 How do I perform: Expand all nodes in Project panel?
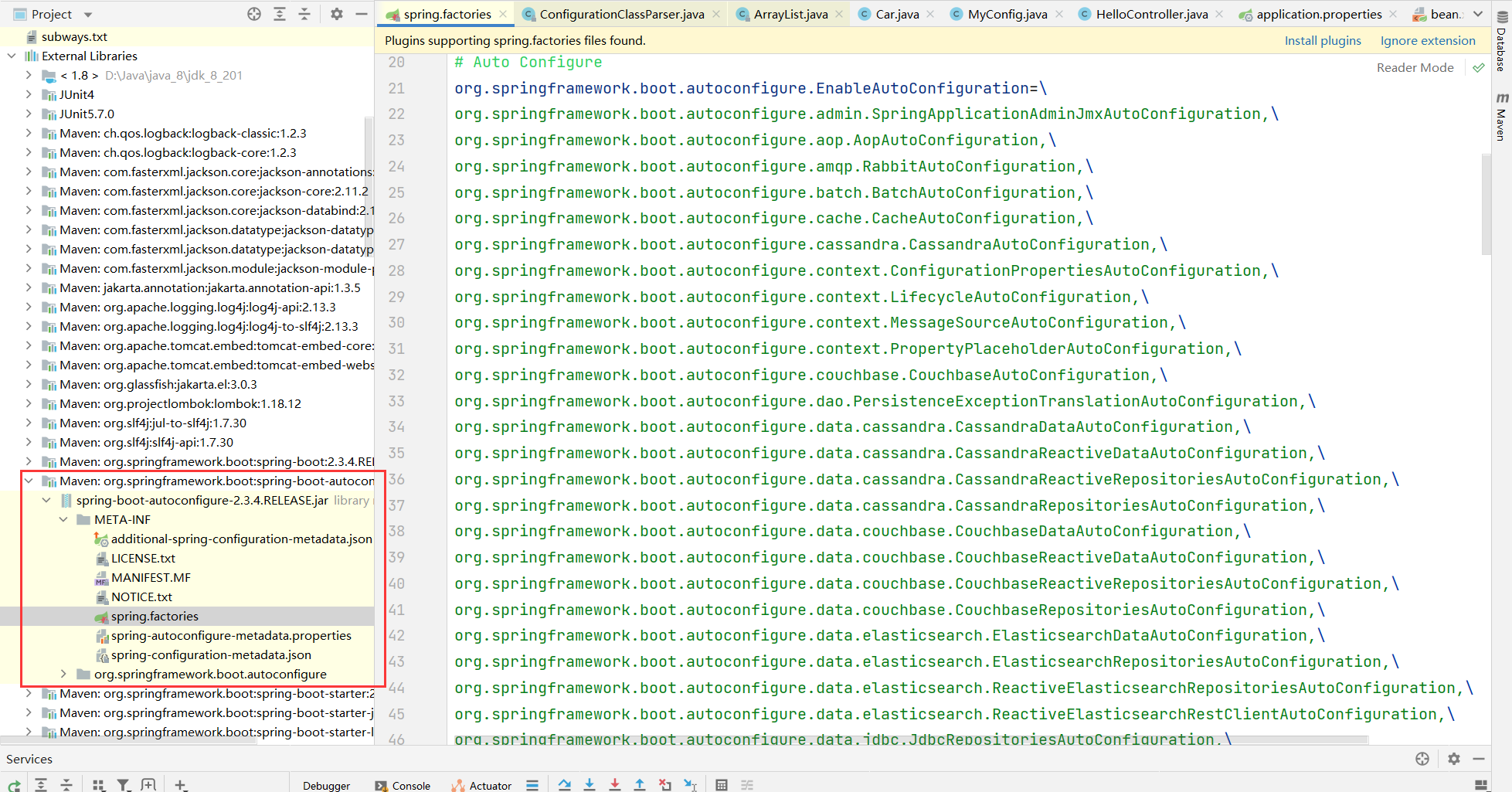(280, 14)
